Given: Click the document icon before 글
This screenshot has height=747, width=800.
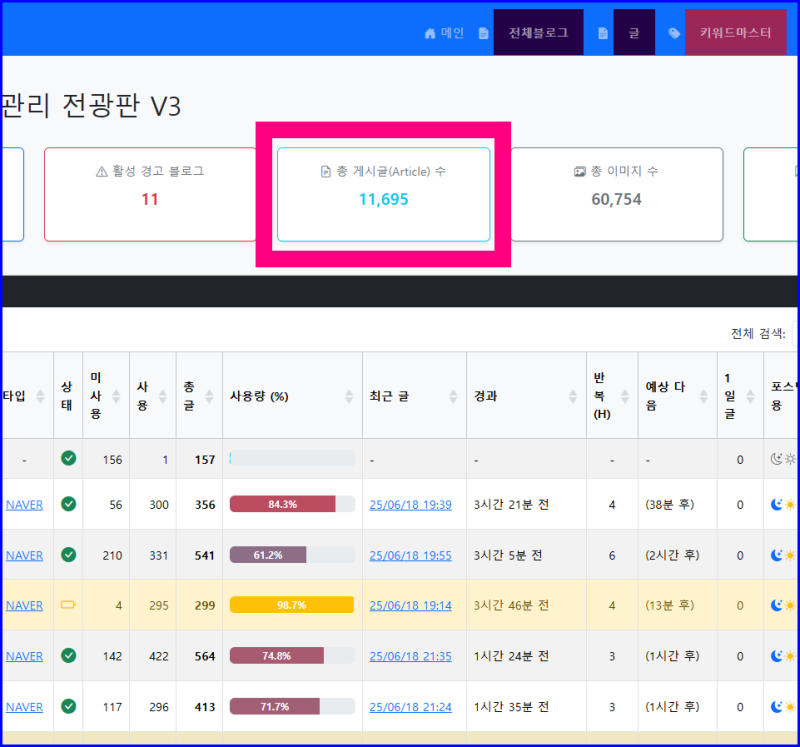Looking at the screenshot, I should (x=603, y=34).
